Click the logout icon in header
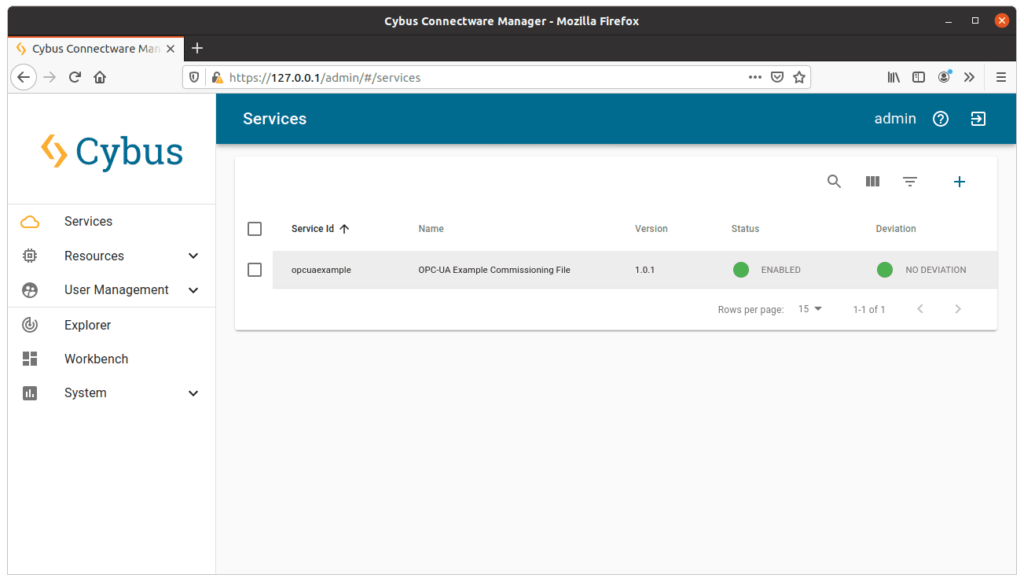 coord(978,119)
